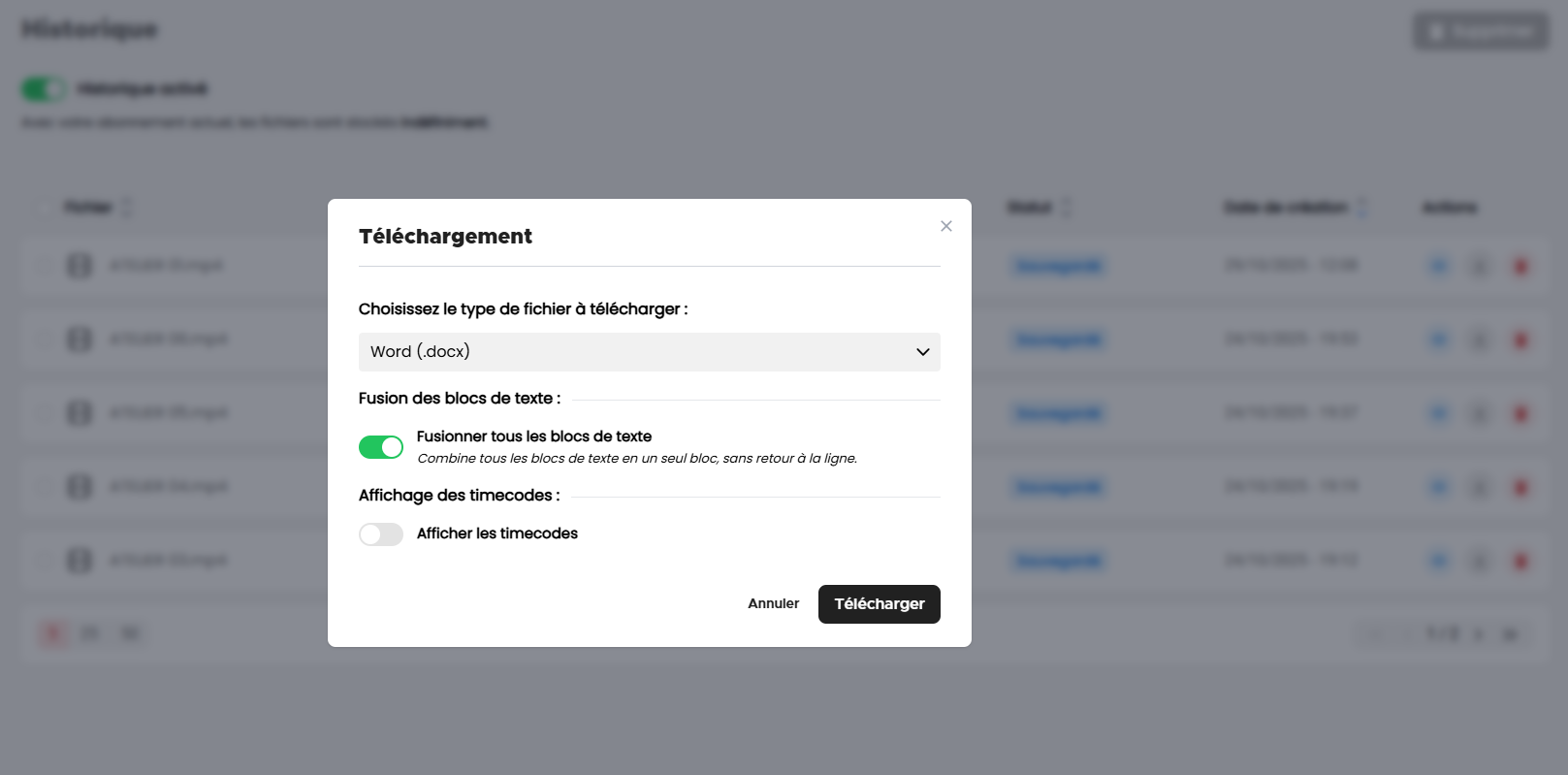The width and height of the screenshot is (1568, 775).
Task: Sort the table by Date de création
Action: pos(1362,208)
